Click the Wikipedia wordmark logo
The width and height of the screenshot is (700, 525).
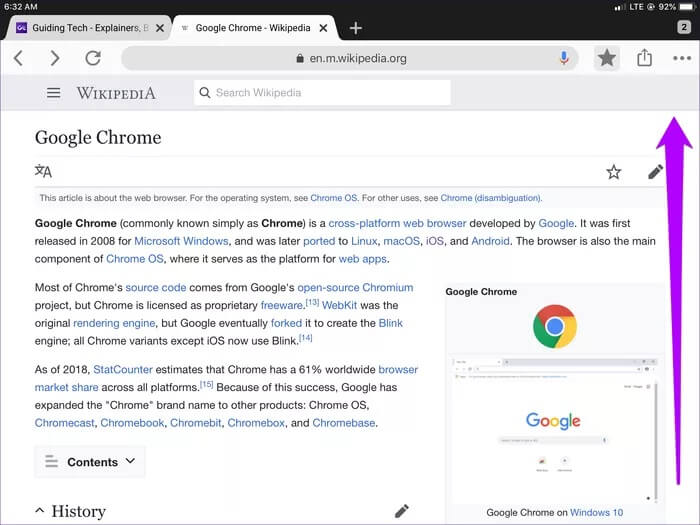pos(116,93)
